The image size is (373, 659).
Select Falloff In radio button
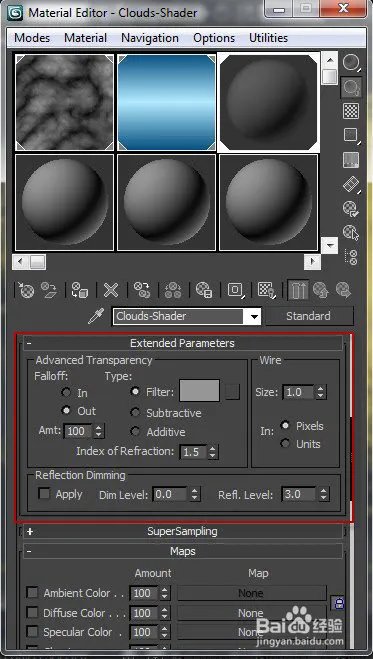tap(66, 392)
